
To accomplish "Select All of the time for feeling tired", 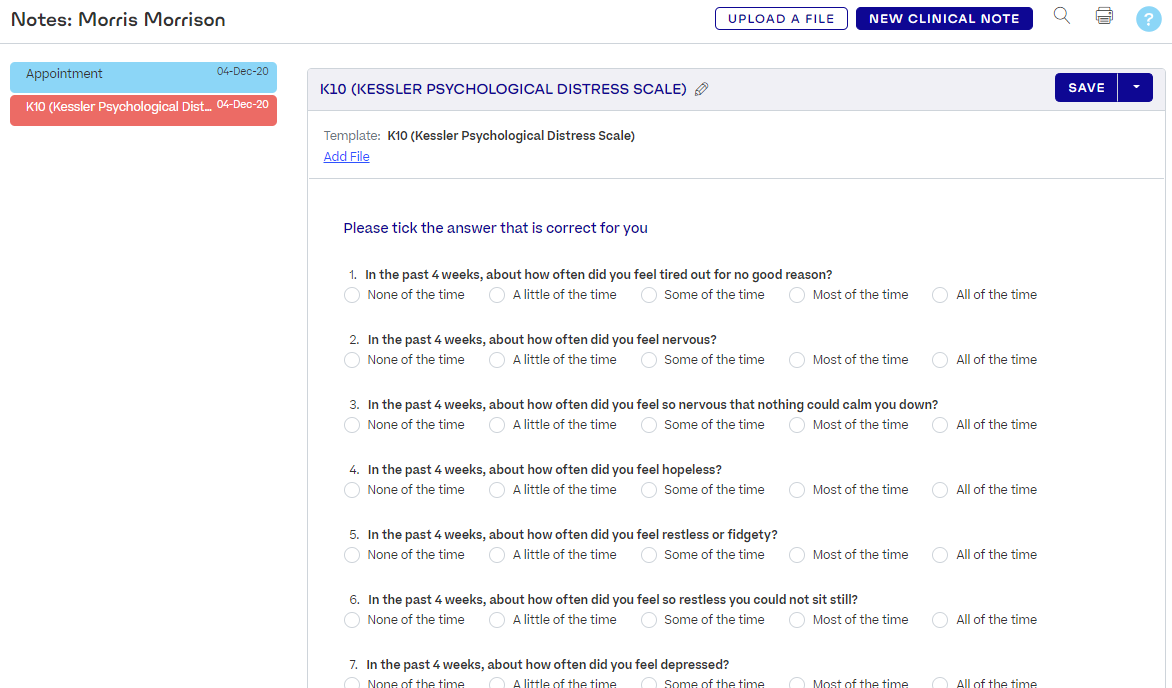I will click(939, 294).
